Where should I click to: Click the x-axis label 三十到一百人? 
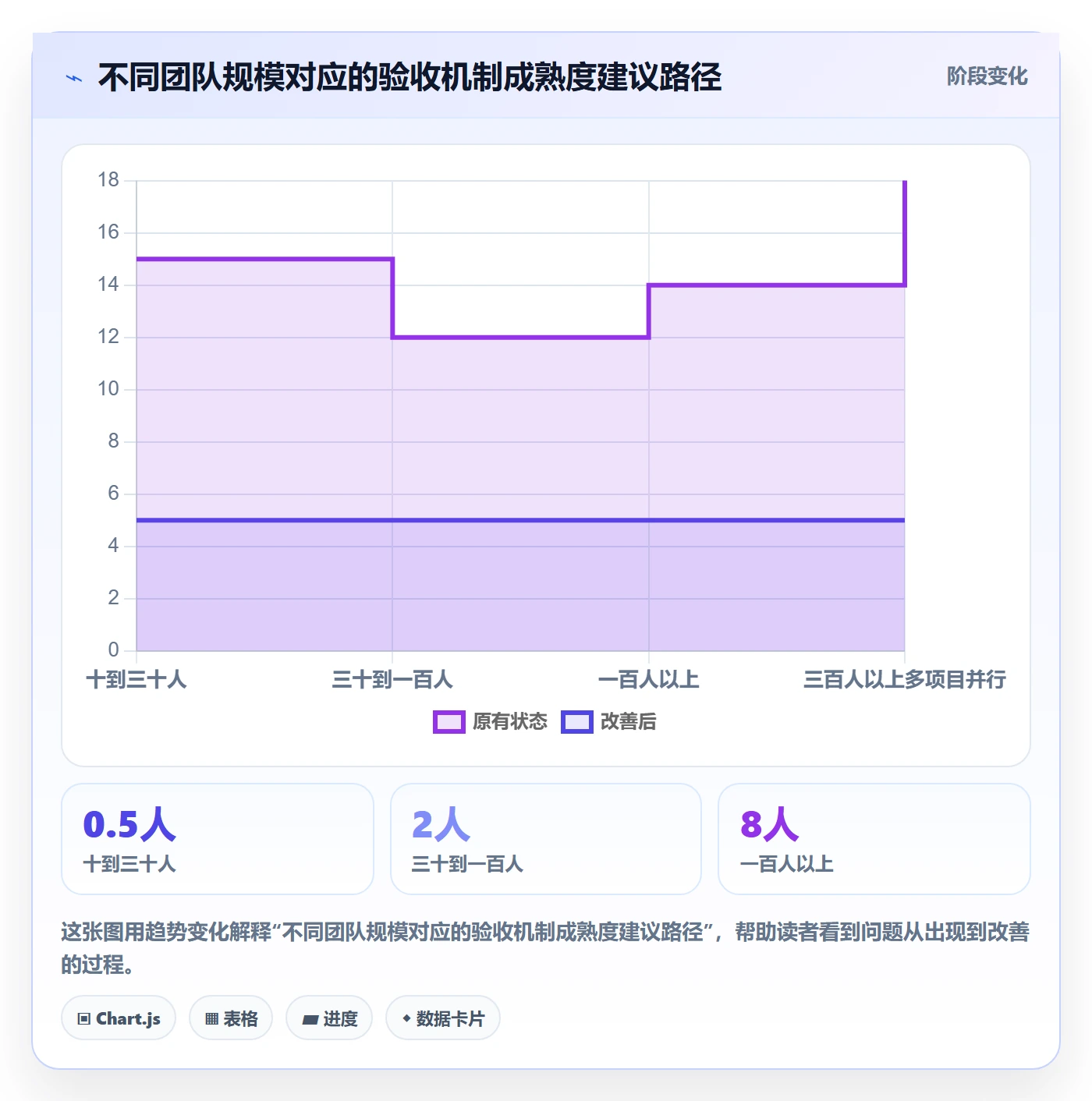pyautogui.click(x=392, y=679)
